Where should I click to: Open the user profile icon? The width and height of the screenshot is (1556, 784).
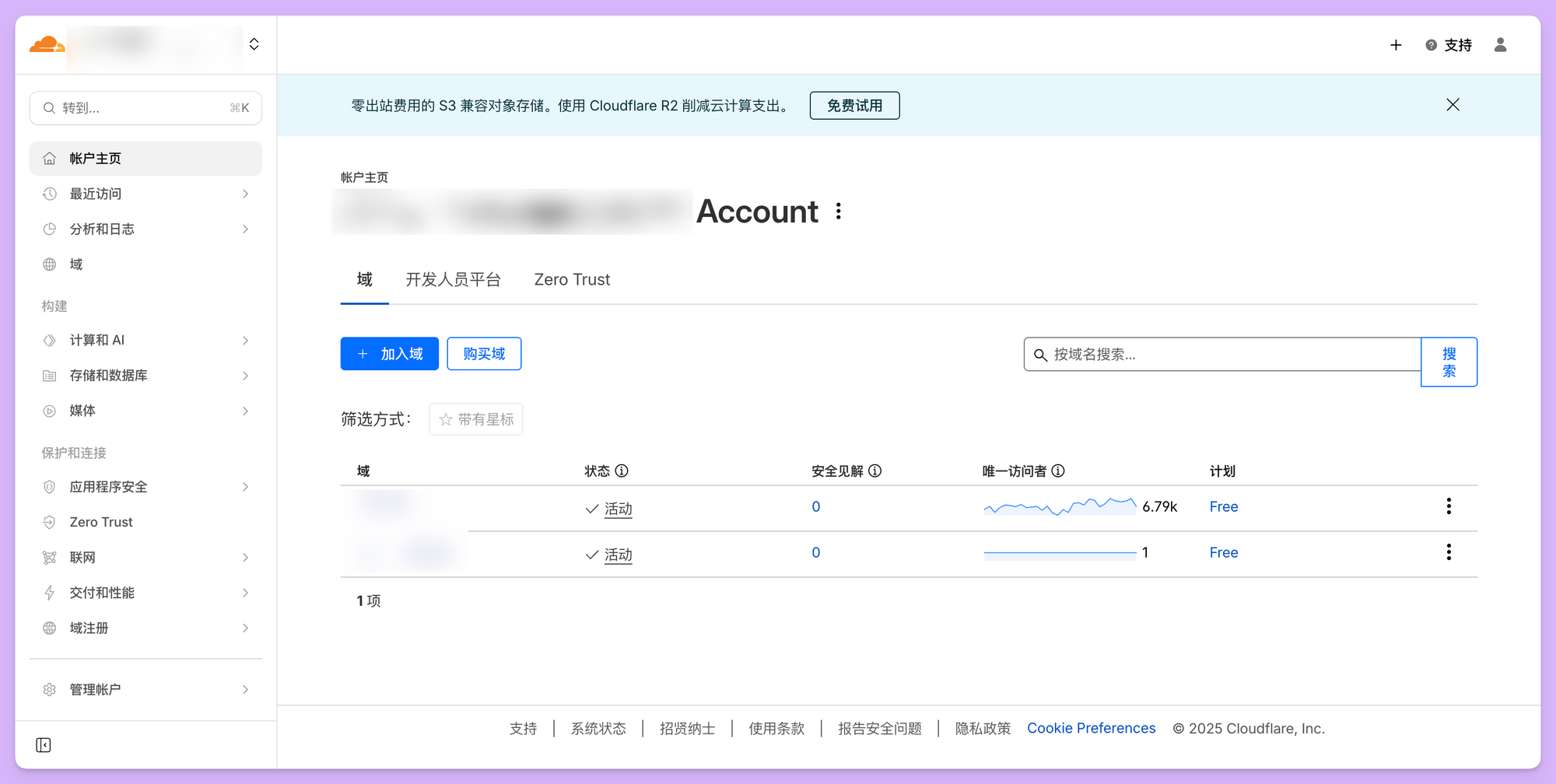click(x=1500, y=45)
